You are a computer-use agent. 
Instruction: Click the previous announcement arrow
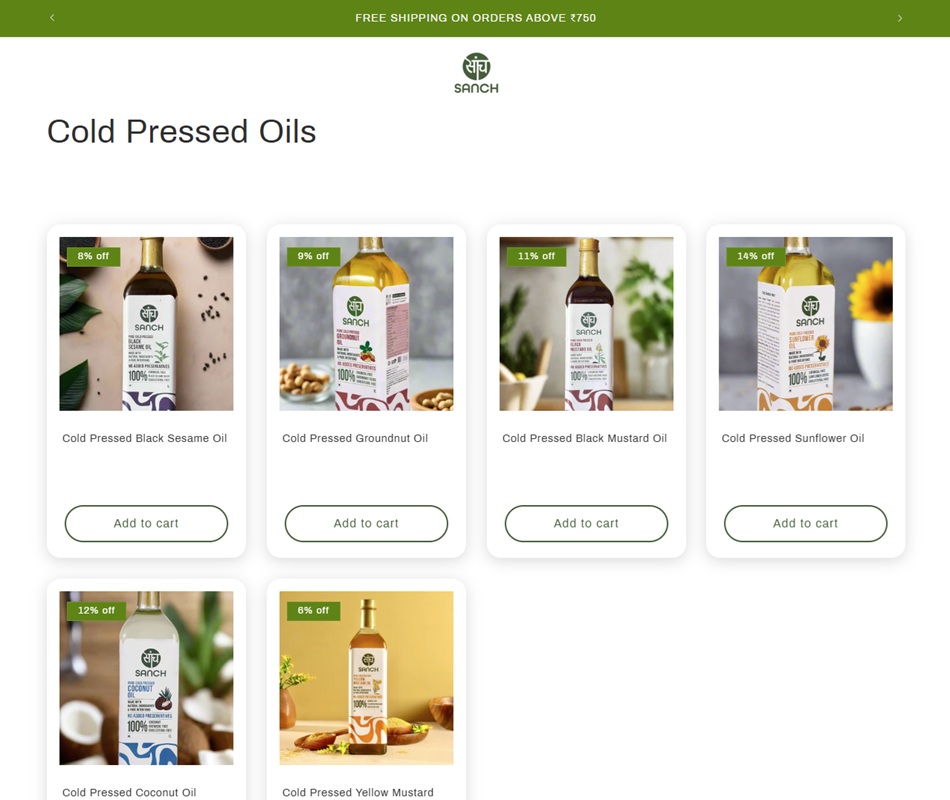point(52,18)
